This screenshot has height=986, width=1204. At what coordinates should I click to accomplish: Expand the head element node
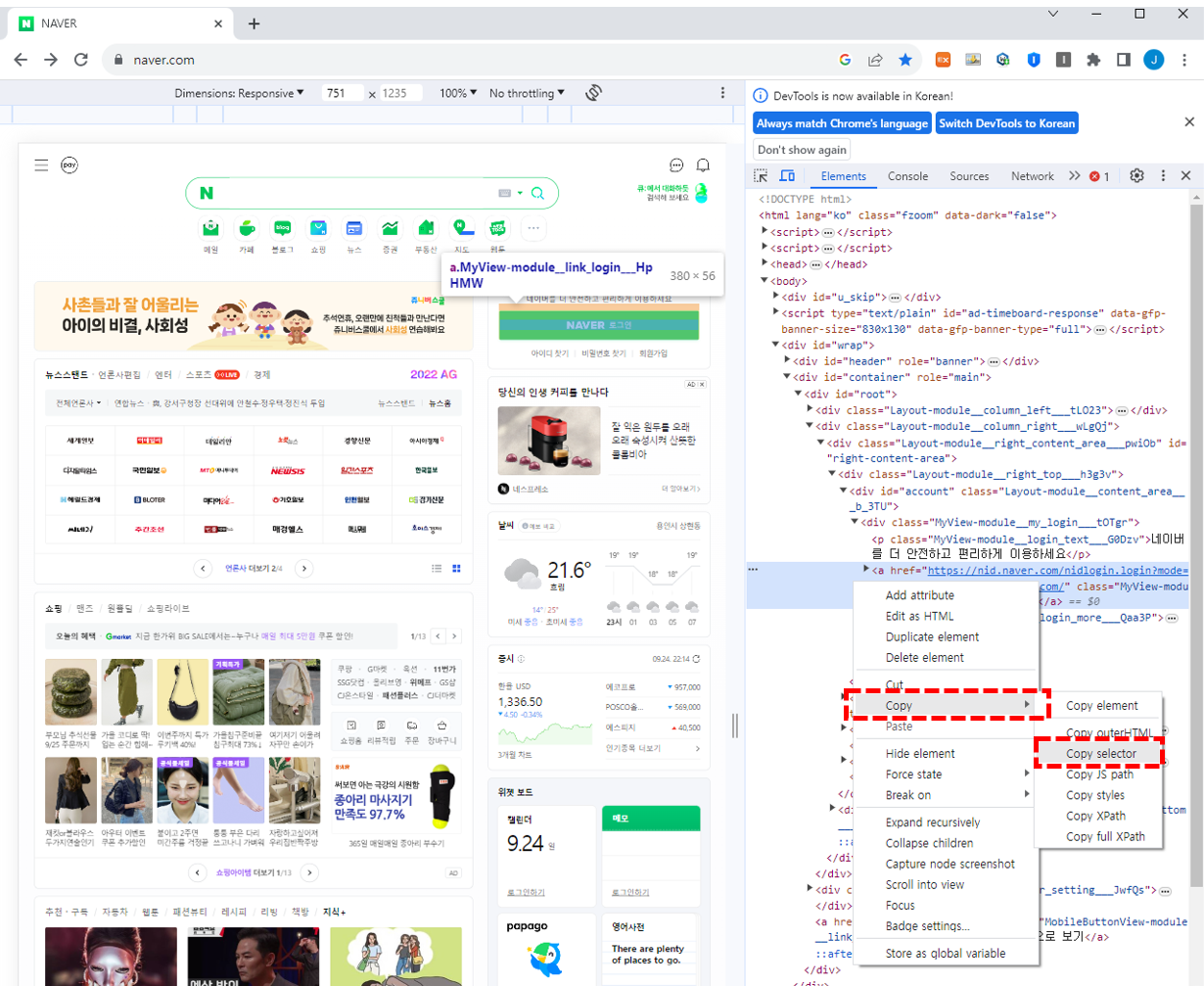tap(765, 263)
